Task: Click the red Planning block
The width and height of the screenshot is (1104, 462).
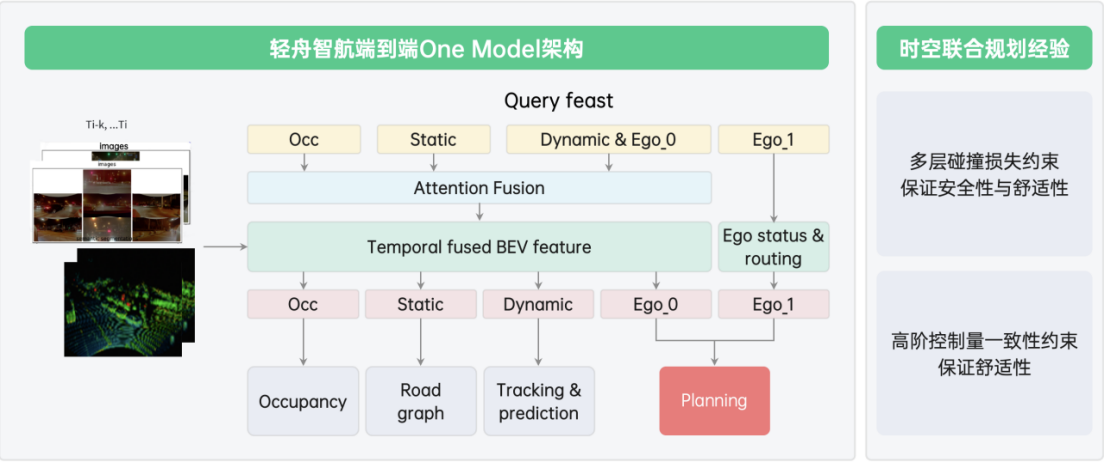Action: pos(714,400)
